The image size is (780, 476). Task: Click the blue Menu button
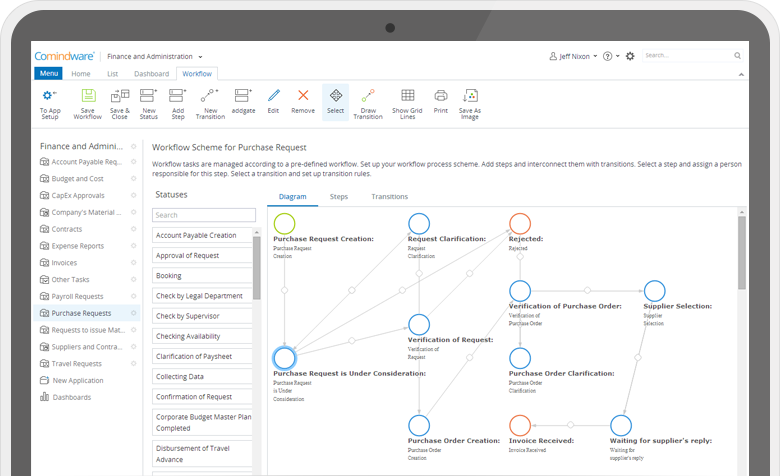pyautogui.click(x=48, y=74)
